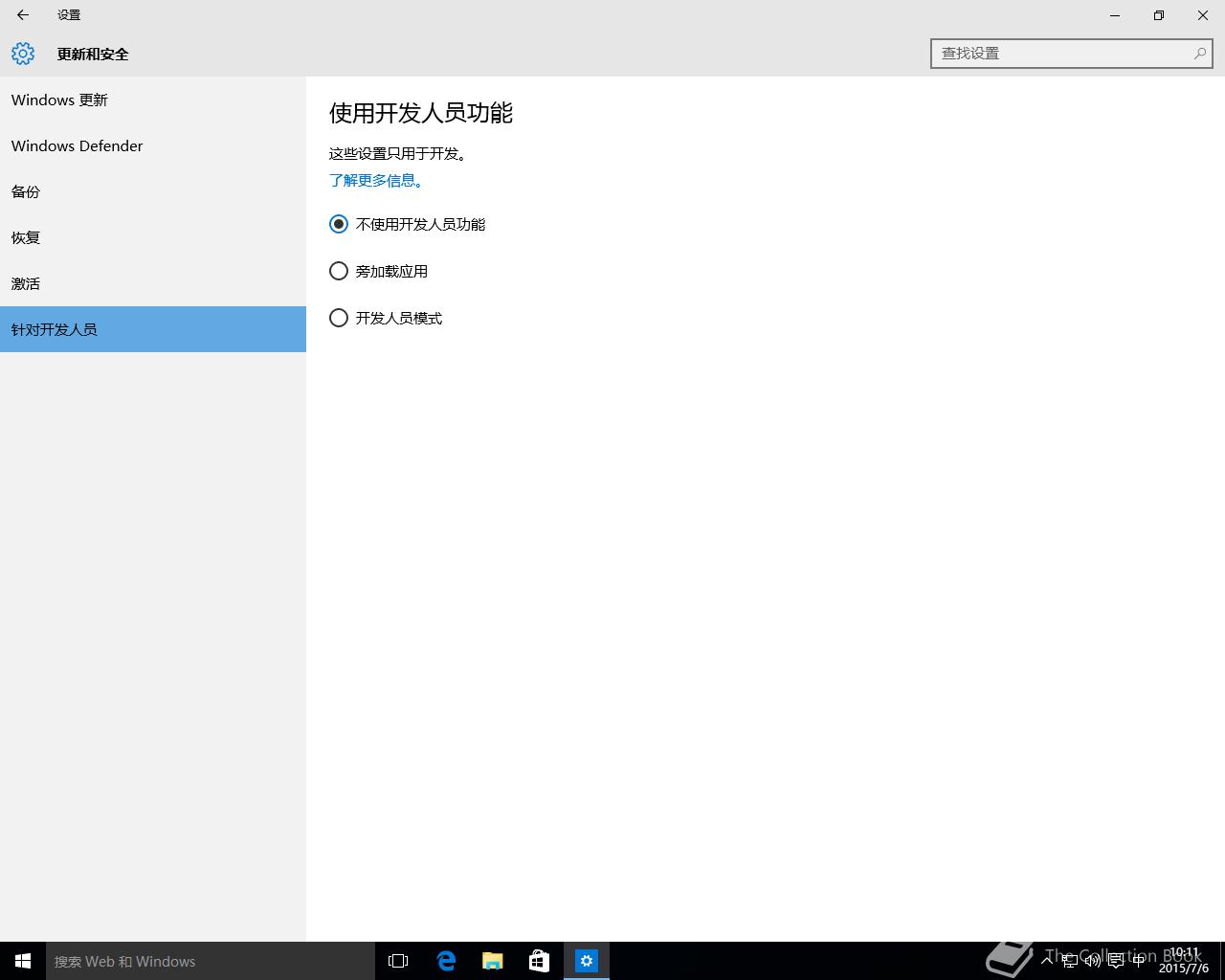Image resolution: width=1225 pixels, height=980 pixels.
Task: Open the volume control tray icon
Action: 1093,961
